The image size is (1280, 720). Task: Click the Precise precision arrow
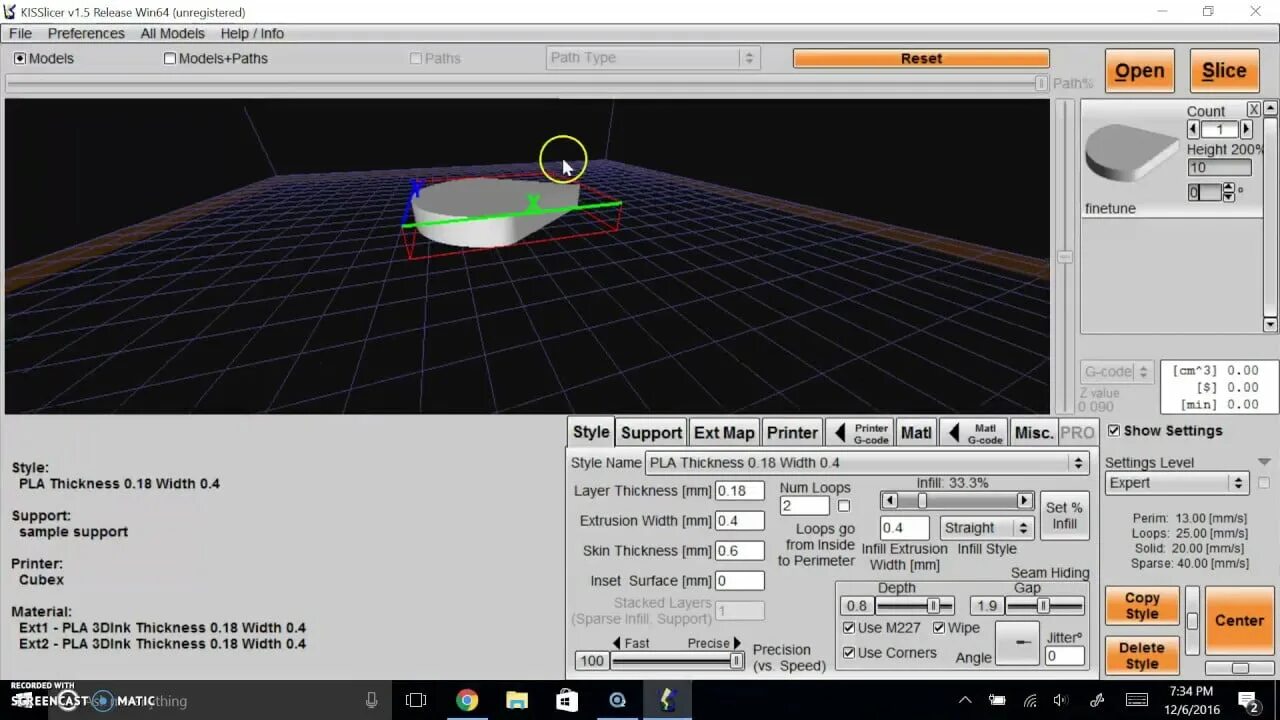pyautogui.click(x=737, y=643)
